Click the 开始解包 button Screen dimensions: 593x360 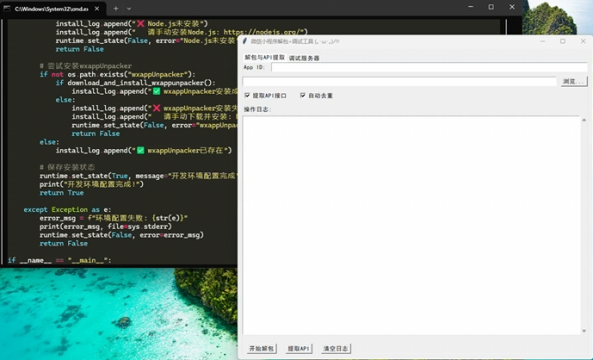coord(261,348)
